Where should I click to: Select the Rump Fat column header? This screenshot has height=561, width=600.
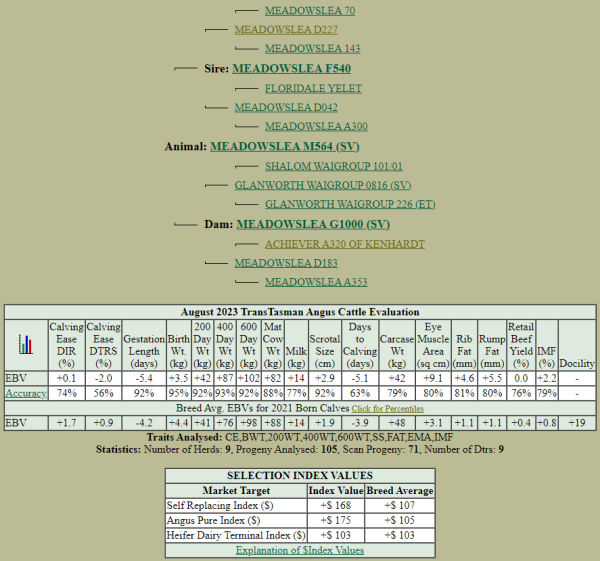492,345
